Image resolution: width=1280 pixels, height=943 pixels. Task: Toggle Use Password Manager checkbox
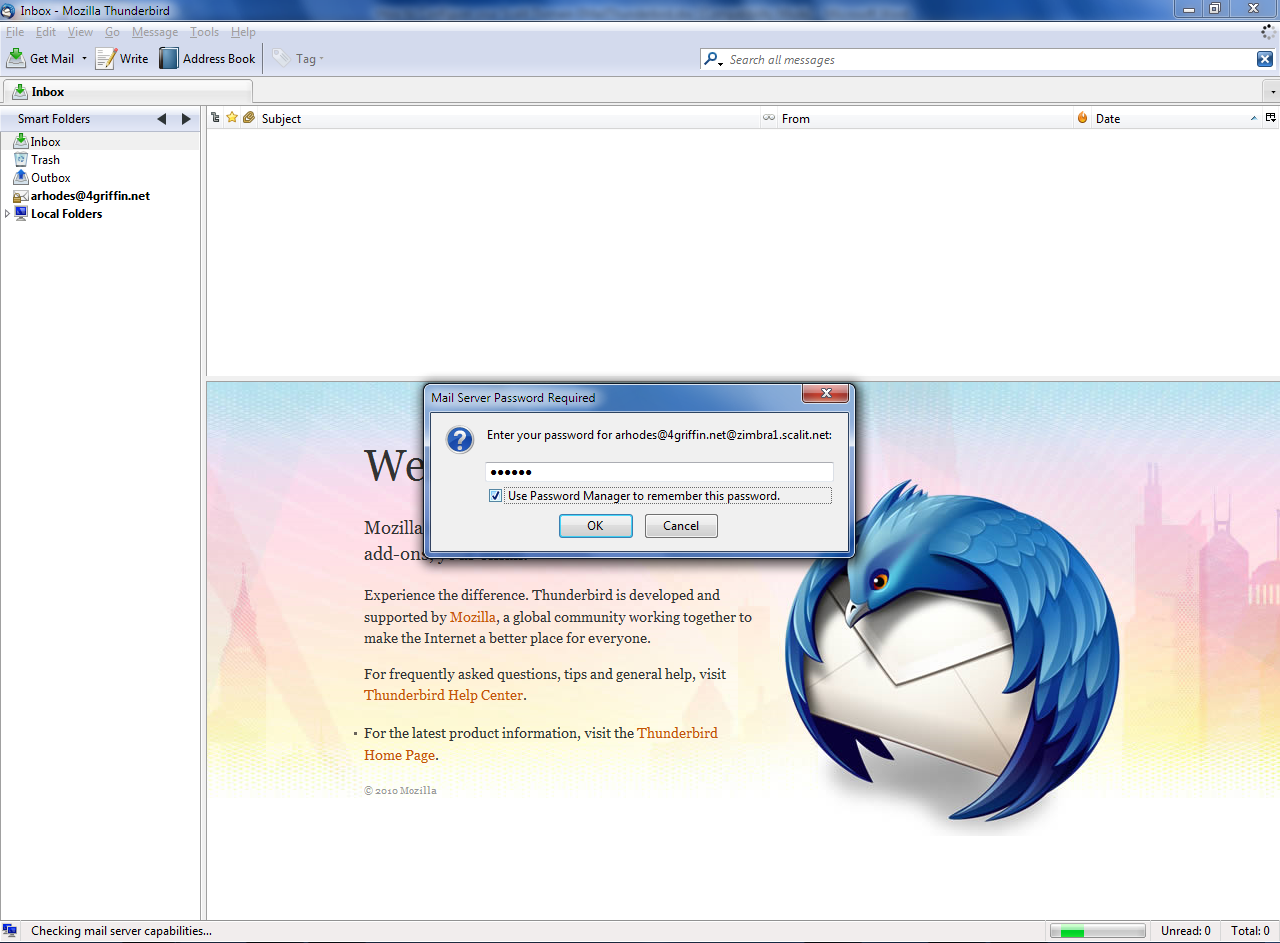point(496,496)
